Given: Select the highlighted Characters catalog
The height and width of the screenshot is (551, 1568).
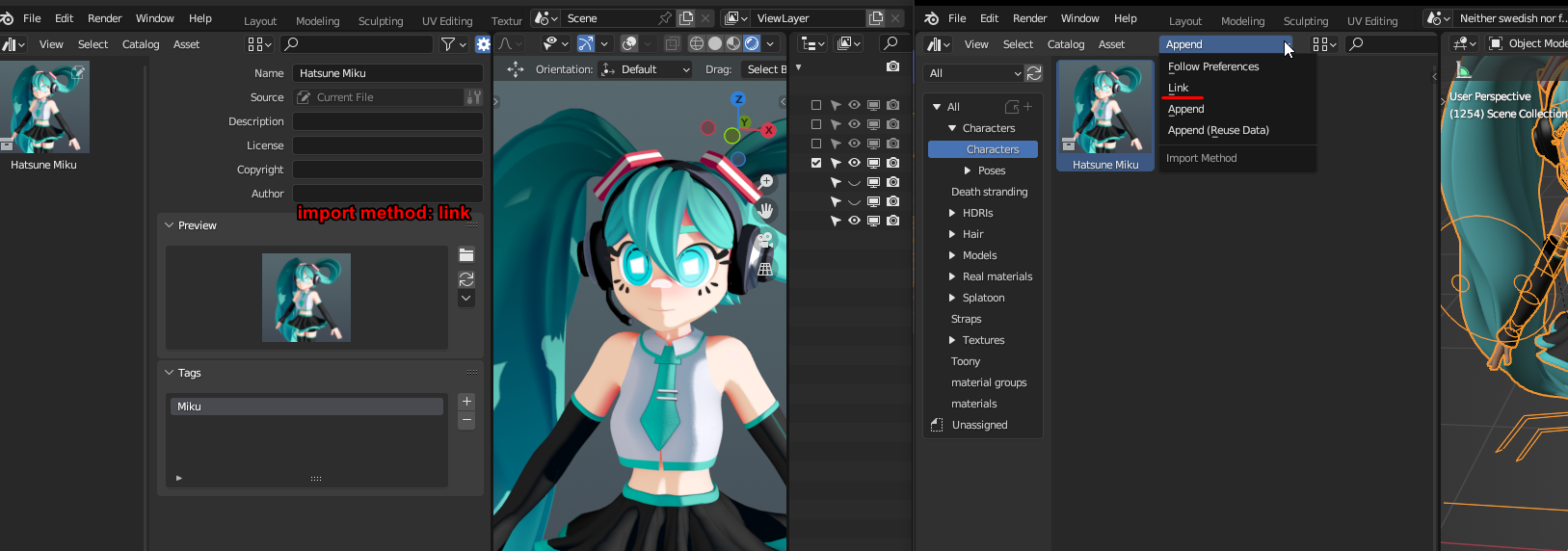Looking at the screenshot, I should coord(983,149).
